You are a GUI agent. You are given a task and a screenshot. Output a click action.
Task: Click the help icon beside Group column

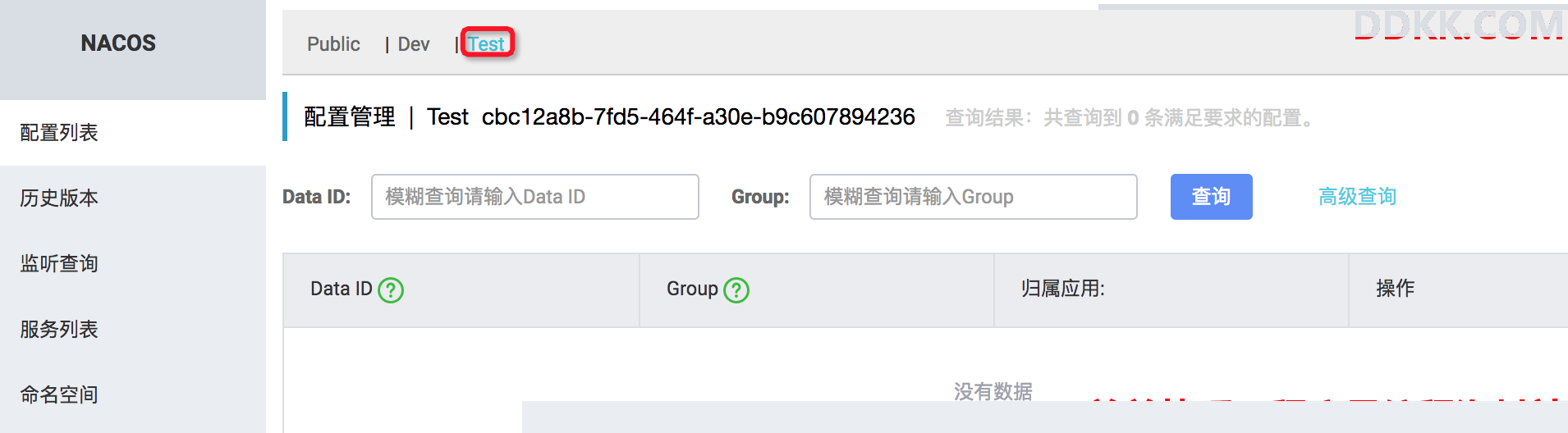click(x=736, y=289)
